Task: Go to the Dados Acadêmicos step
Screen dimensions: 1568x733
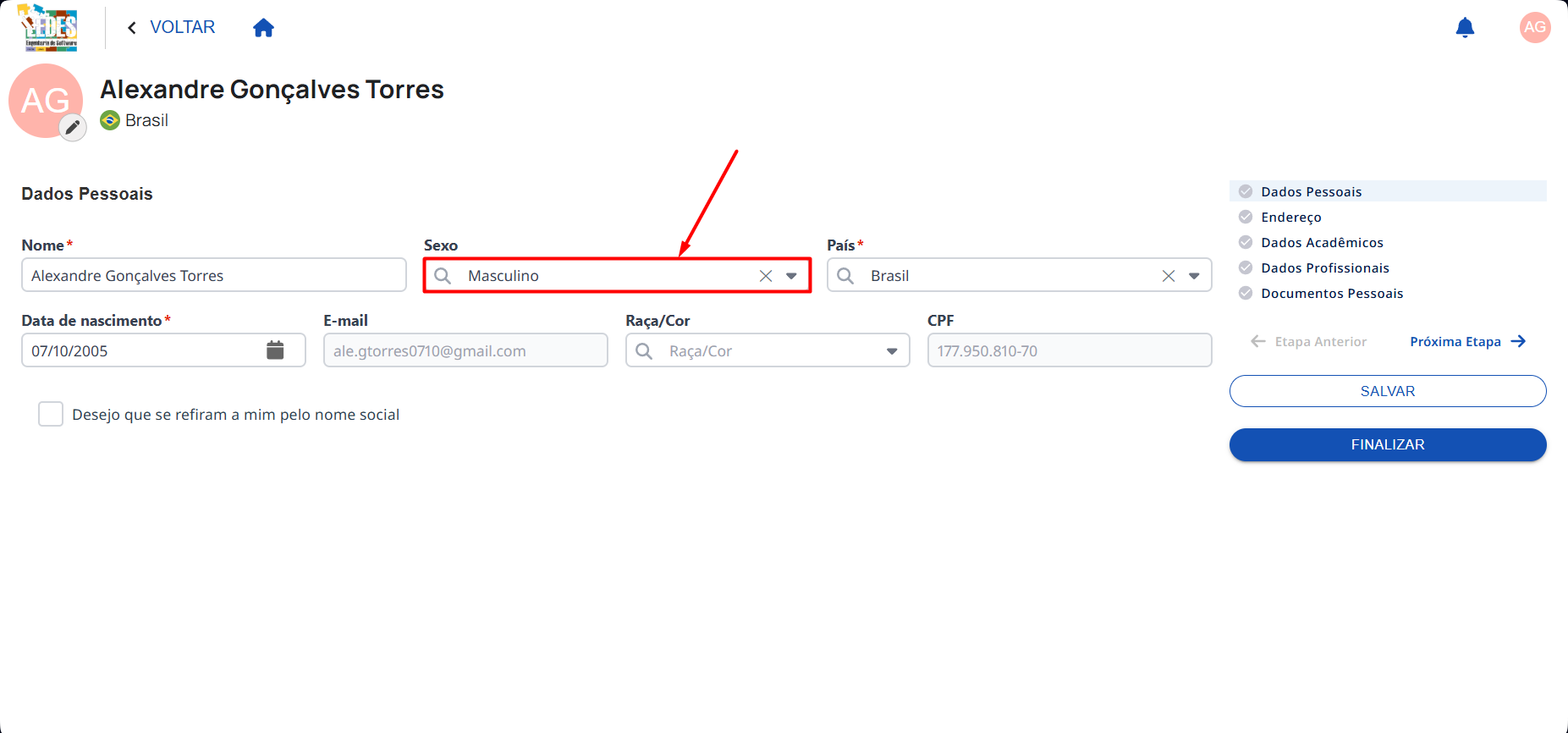Action: 1322,243
